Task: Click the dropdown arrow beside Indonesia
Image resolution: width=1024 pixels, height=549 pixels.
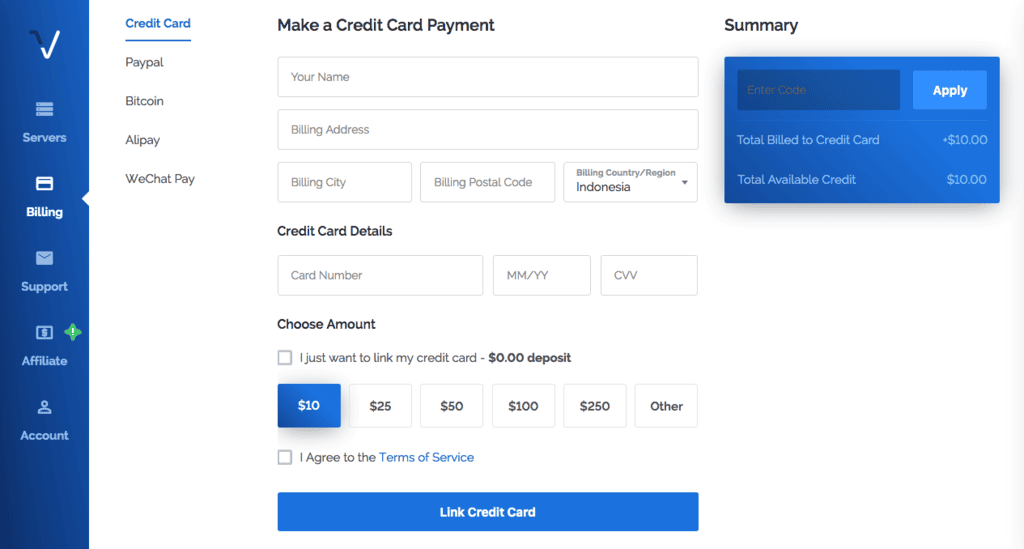Action: tap(684, 183)
